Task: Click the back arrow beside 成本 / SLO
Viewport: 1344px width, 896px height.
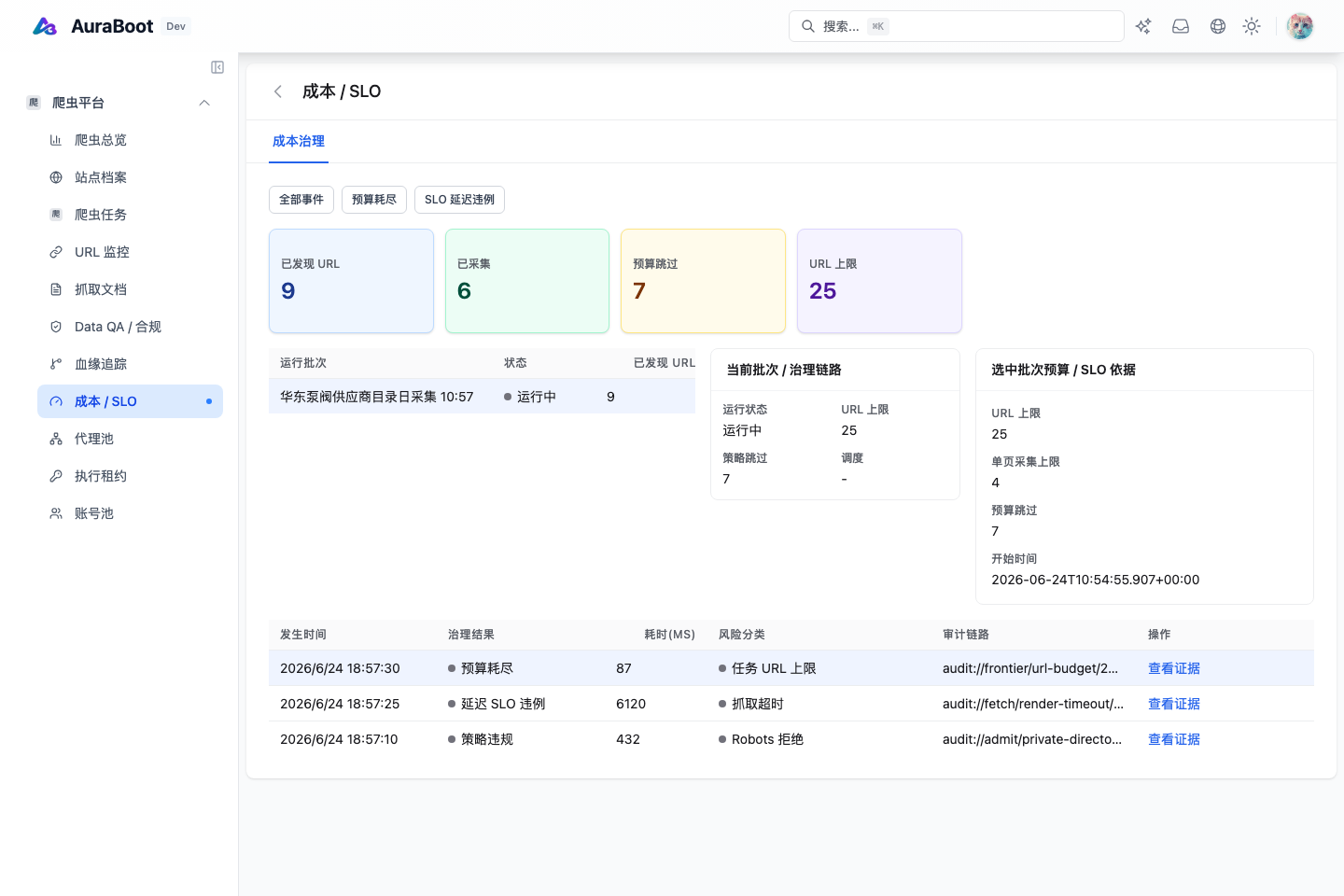Action: pyautogui.click(x=278, y=91)
